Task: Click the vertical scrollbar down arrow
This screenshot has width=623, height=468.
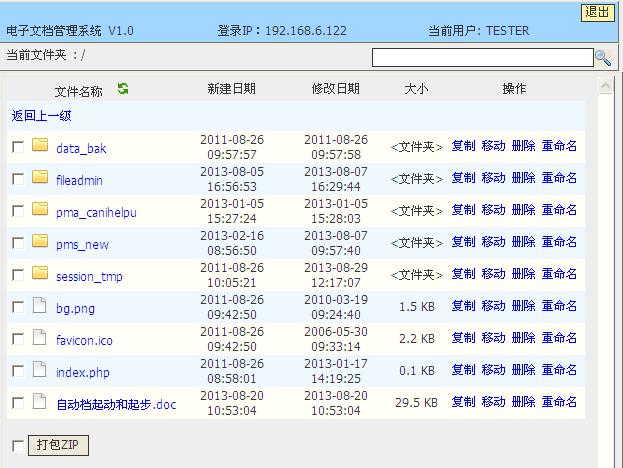Action: 606,460
